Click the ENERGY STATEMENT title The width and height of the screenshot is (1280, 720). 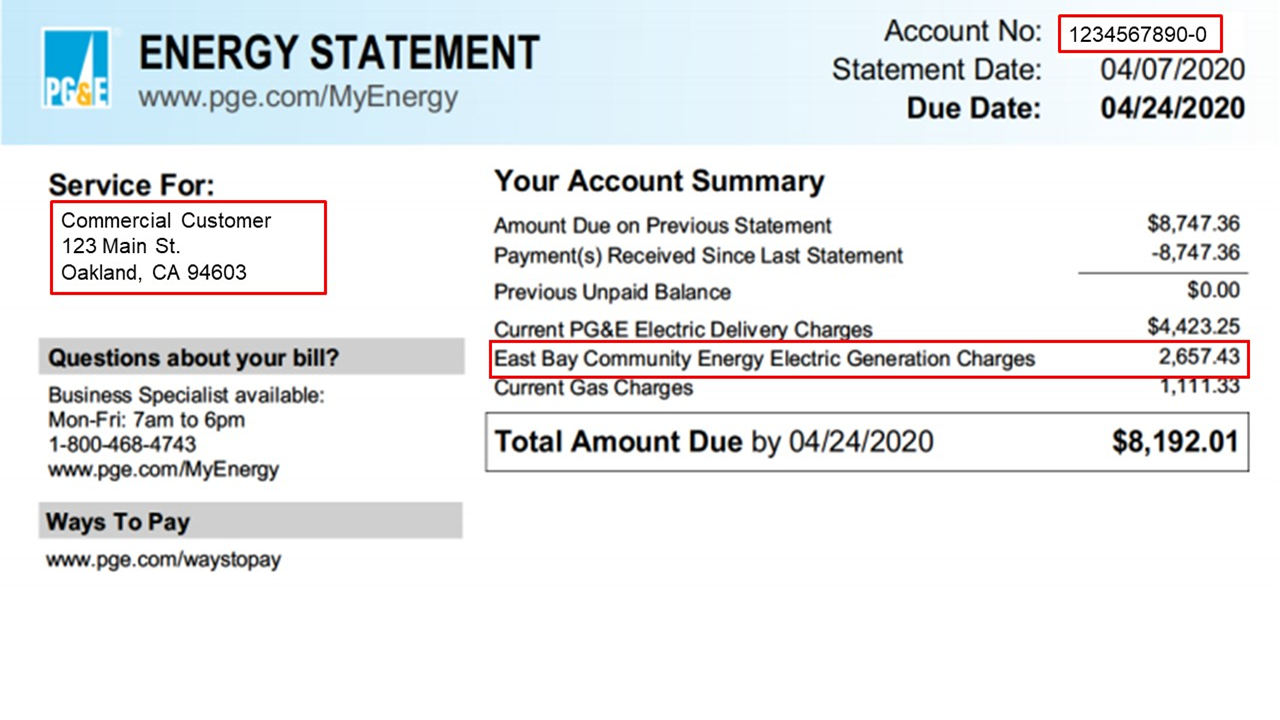click(339, 53)
